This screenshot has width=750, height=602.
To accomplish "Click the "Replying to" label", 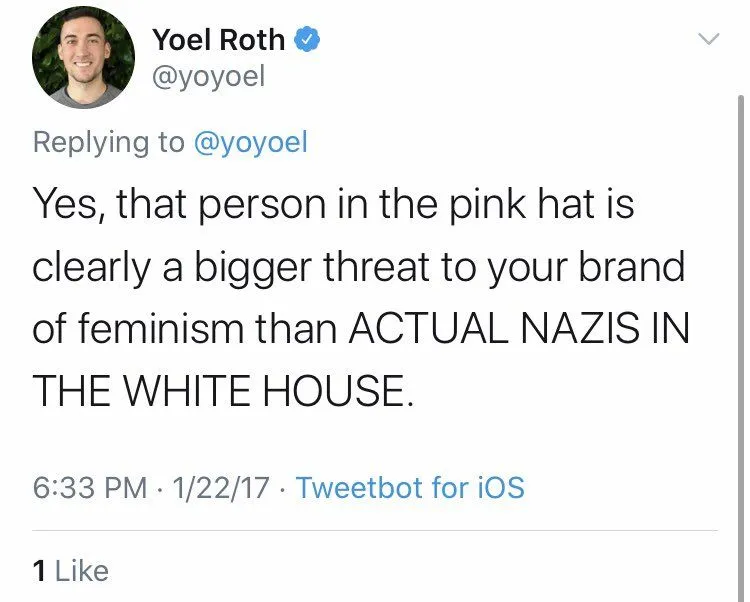I will (108, 142).
